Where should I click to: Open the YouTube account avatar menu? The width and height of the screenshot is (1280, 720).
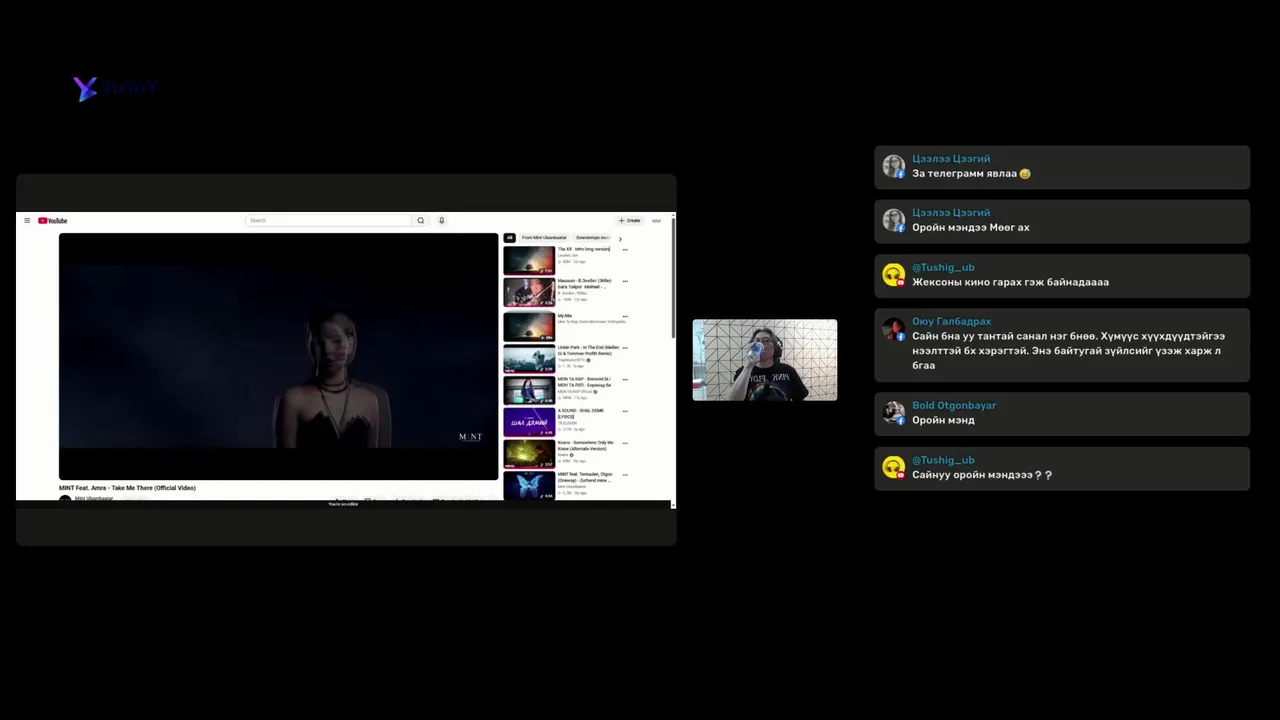point(656,220)
